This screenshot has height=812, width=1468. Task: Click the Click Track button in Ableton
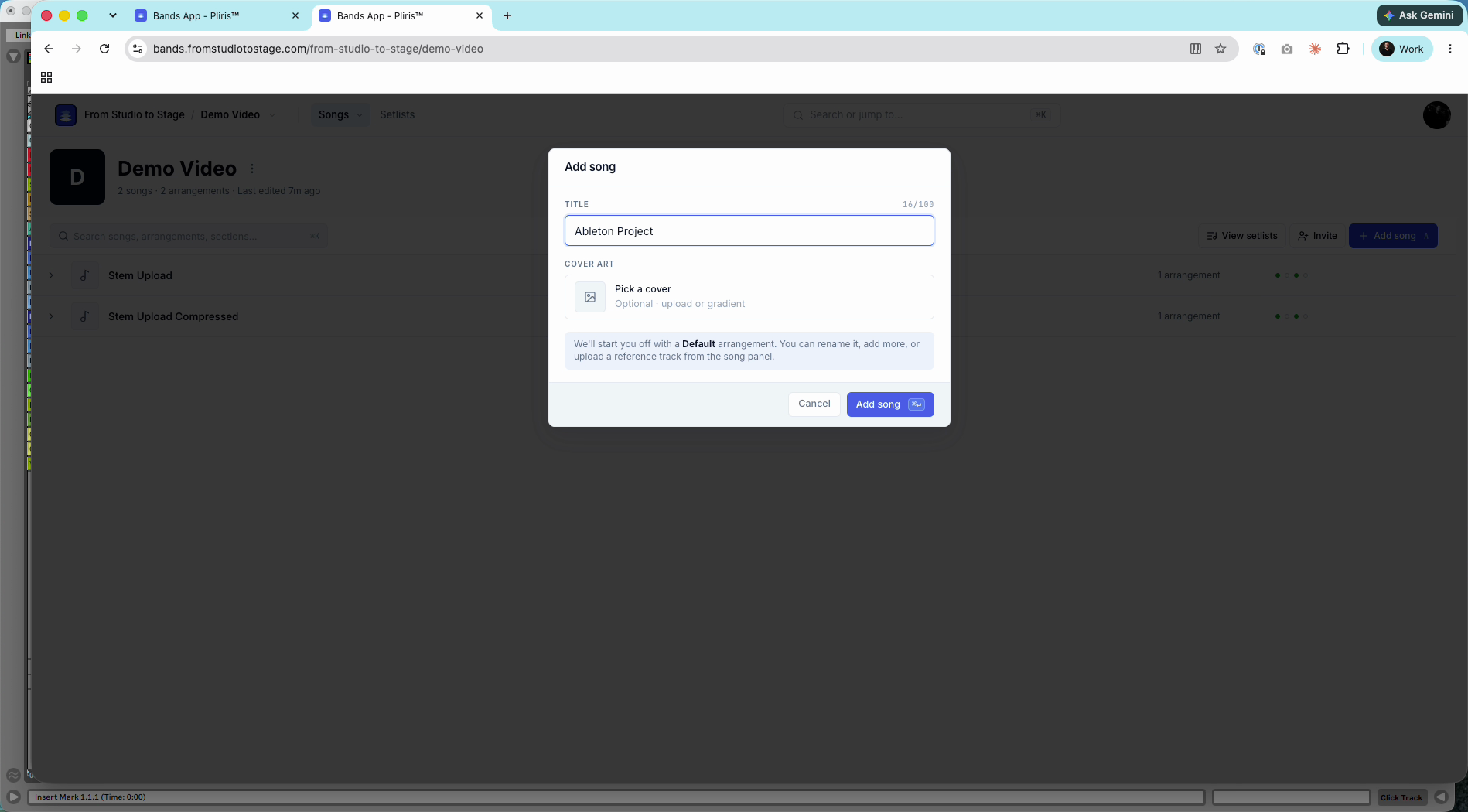[1401, 797]
